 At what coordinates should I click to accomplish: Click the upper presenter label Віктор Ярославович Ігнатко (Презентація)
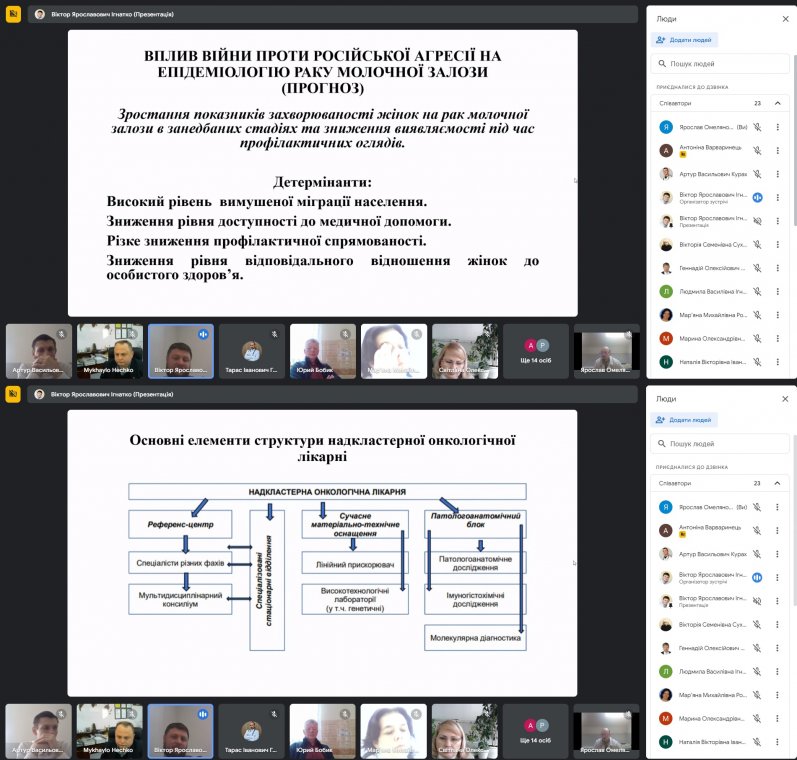click(112, 14)
